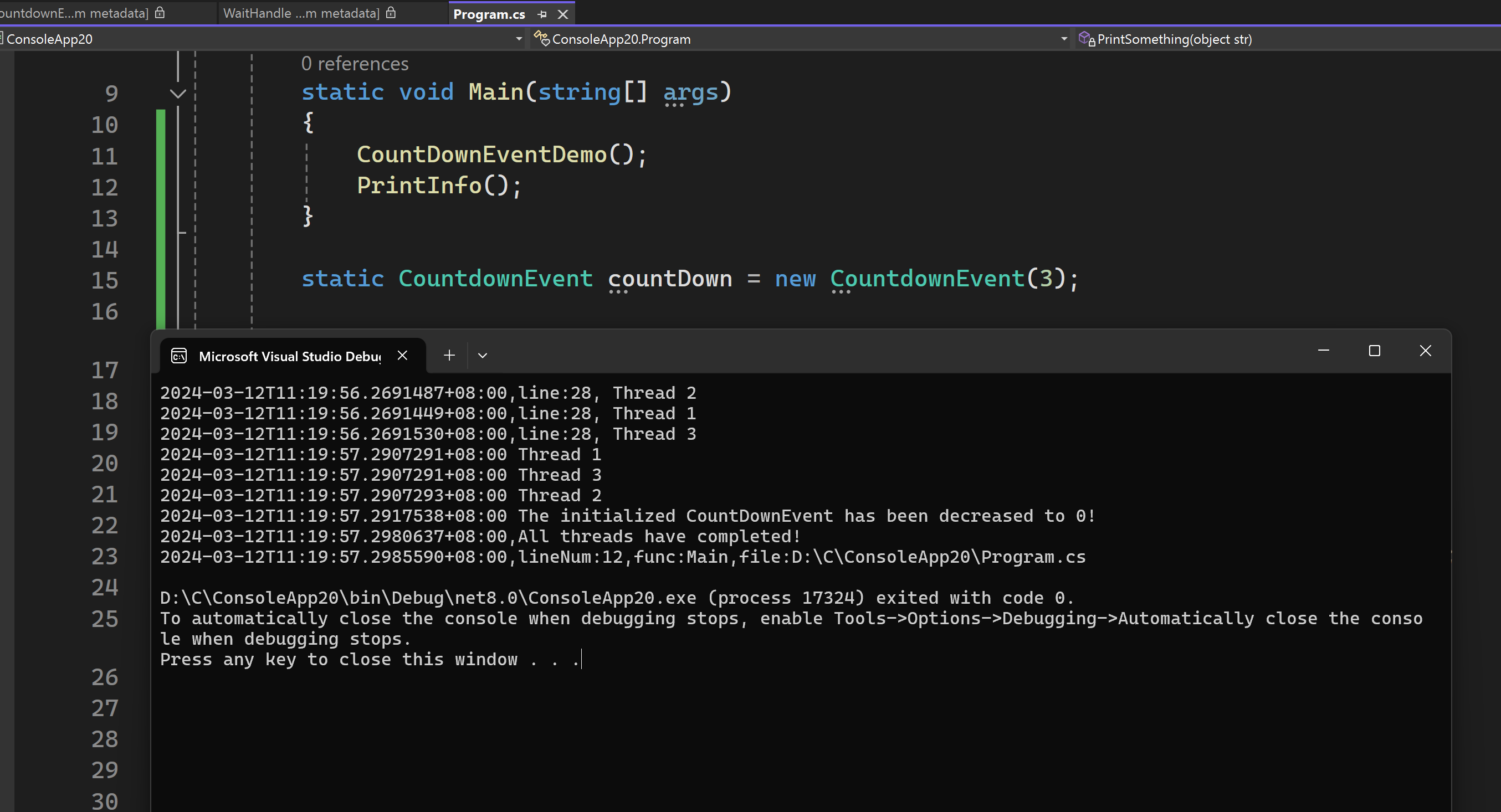Click lock icon on WaitHandle tab
This screenshot has height=812, width=1501.
391,13
